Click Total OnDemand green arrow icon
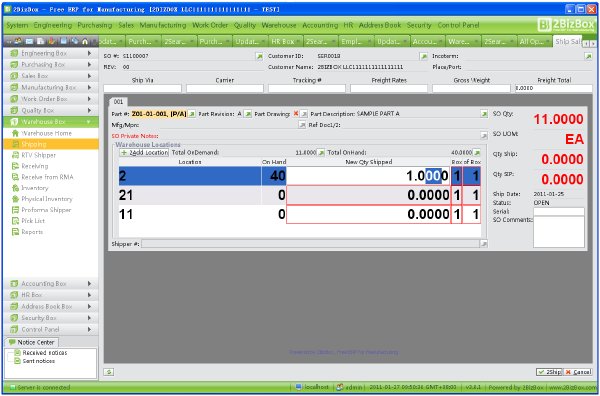The height and width of the screenshot is (396, 600). click(321, 153)
